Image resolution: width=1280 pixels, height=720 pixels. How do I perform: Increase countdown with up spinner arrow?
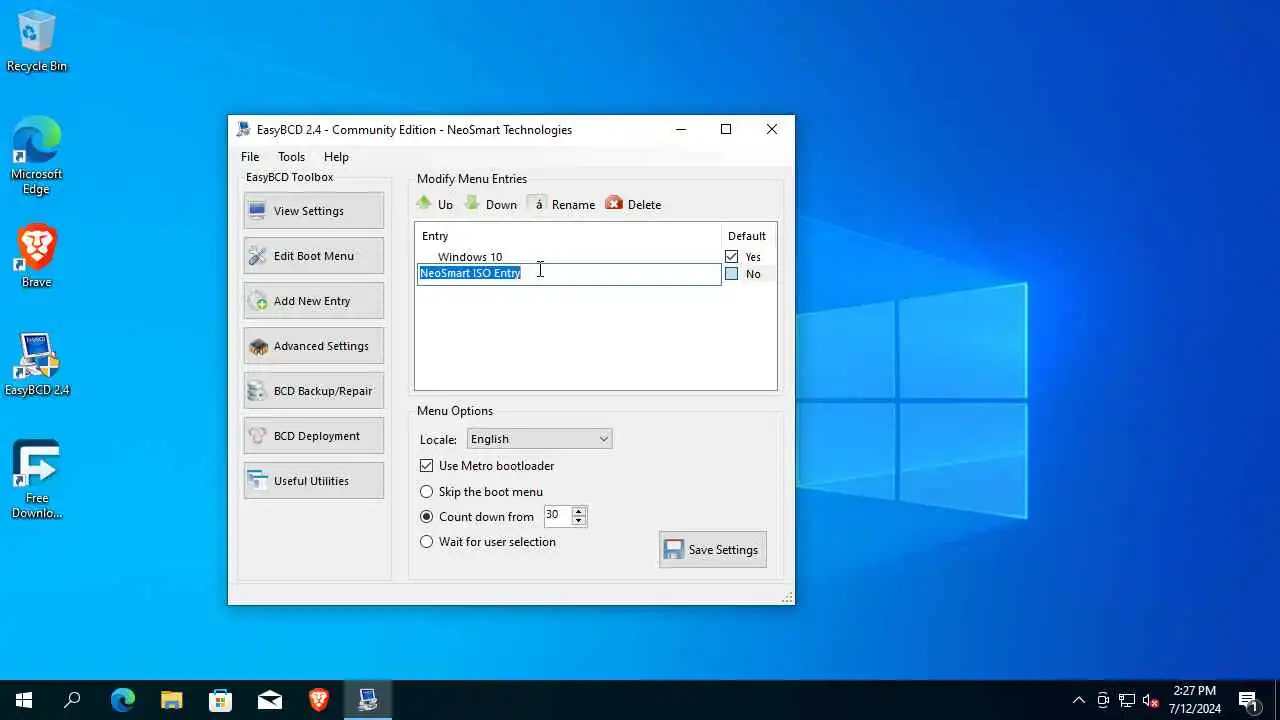point(578,511)
